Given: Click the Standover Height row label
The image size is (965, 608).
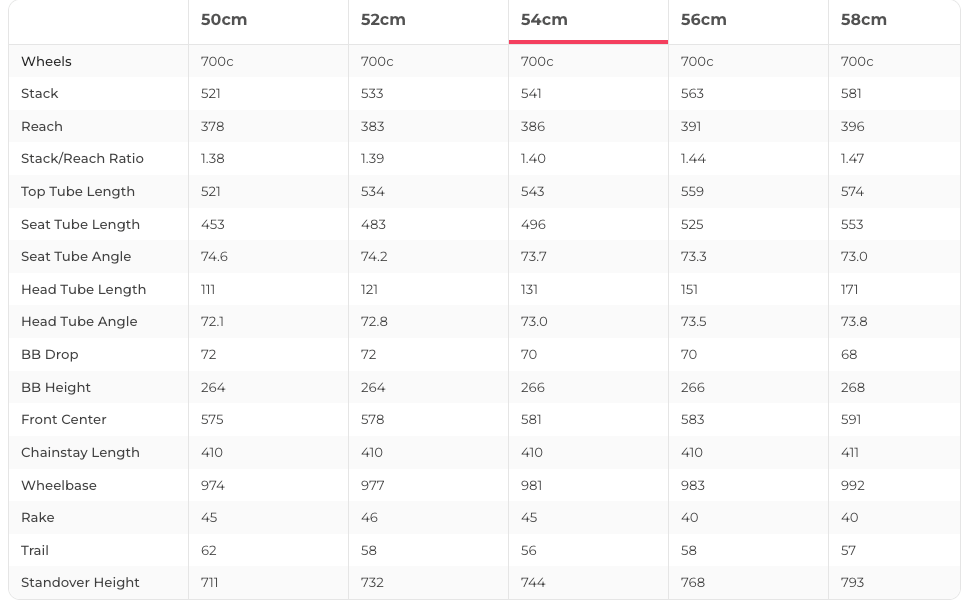Looking at the screenshot, I should pos(80,582).
